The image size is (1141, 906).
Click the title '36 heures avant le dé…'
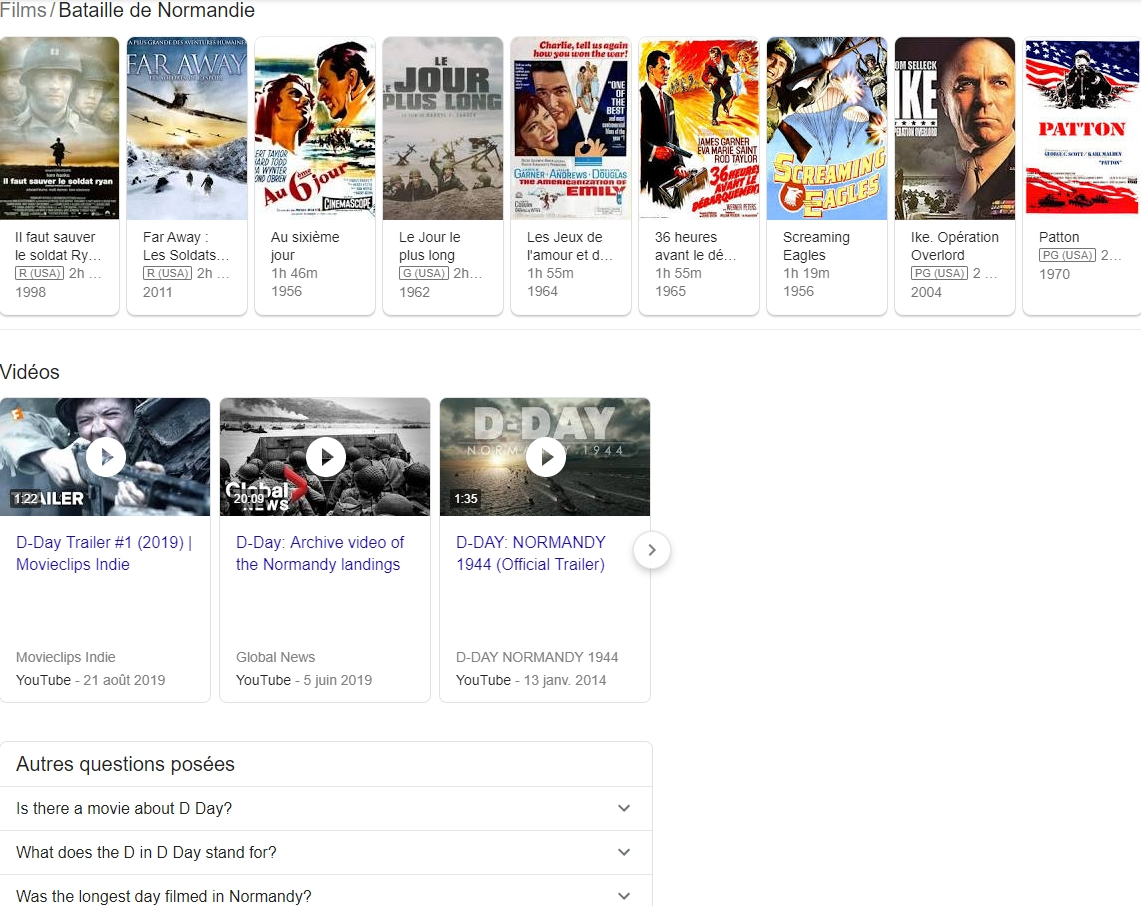[x=696, y=246]
